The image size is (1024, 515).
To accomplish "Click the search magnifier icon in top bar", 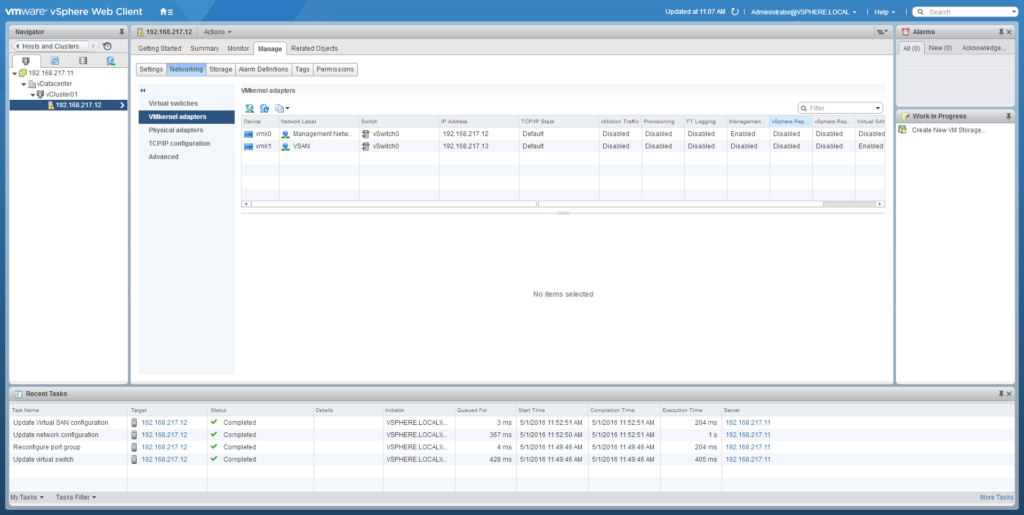I will click(920, 12).
